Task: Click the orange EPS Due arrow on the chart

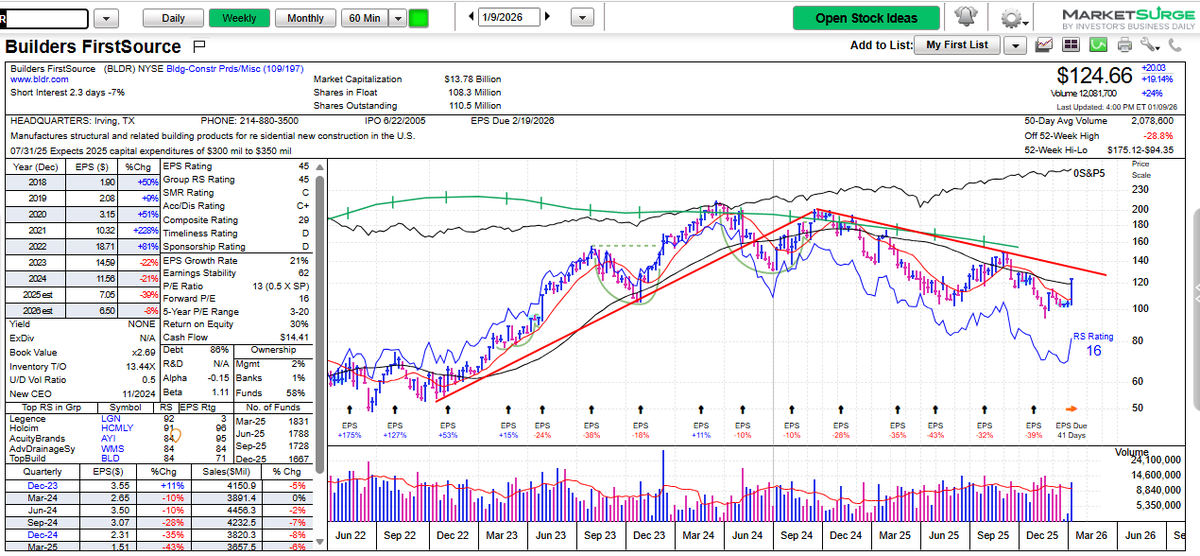Action: coord(1072,408)
